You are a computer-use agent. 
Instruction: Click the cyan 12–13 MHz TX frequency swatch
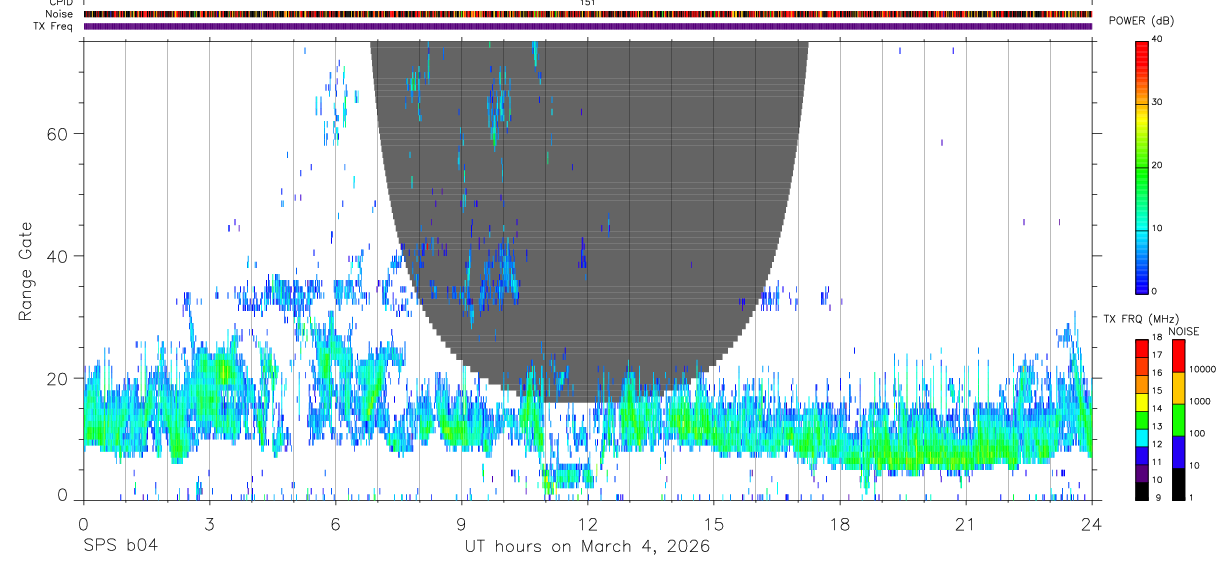point(1142,438)
